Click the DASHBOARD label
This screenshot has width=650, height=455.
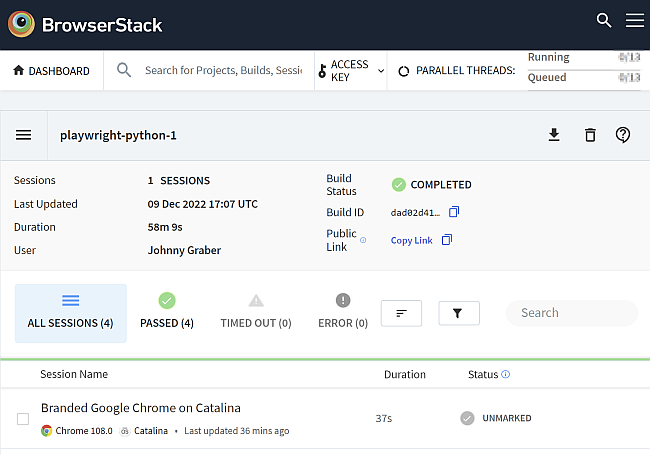[59, 71]
